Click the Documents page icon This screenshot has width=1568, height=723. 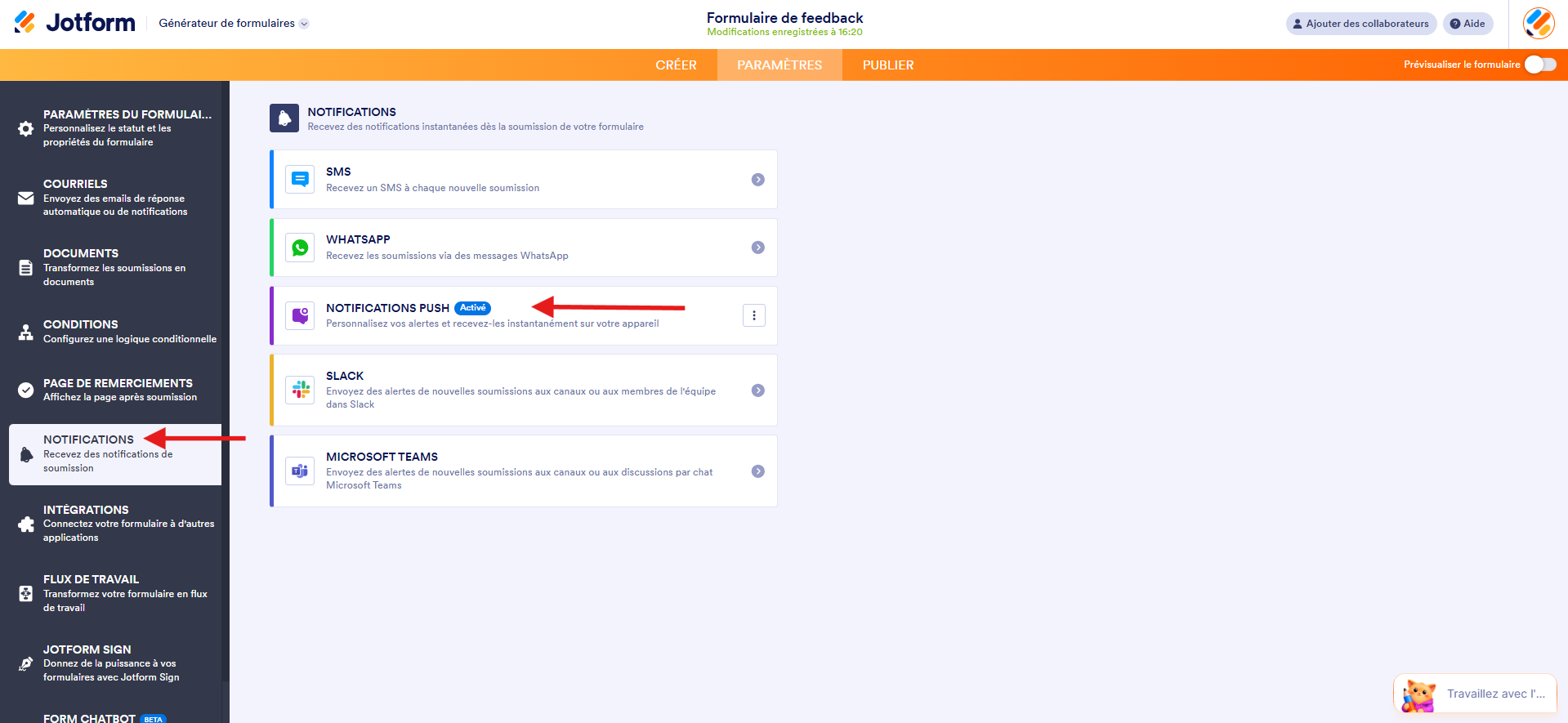coord(26,268)
